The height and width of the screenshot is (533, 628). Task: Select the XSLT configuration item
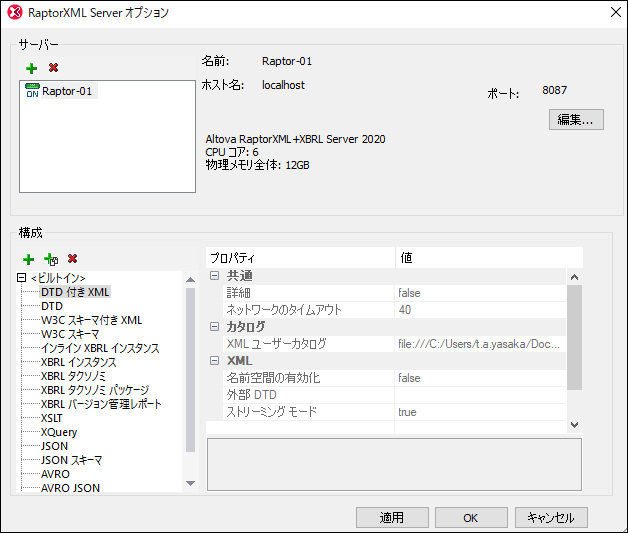[x=53, y=418]
